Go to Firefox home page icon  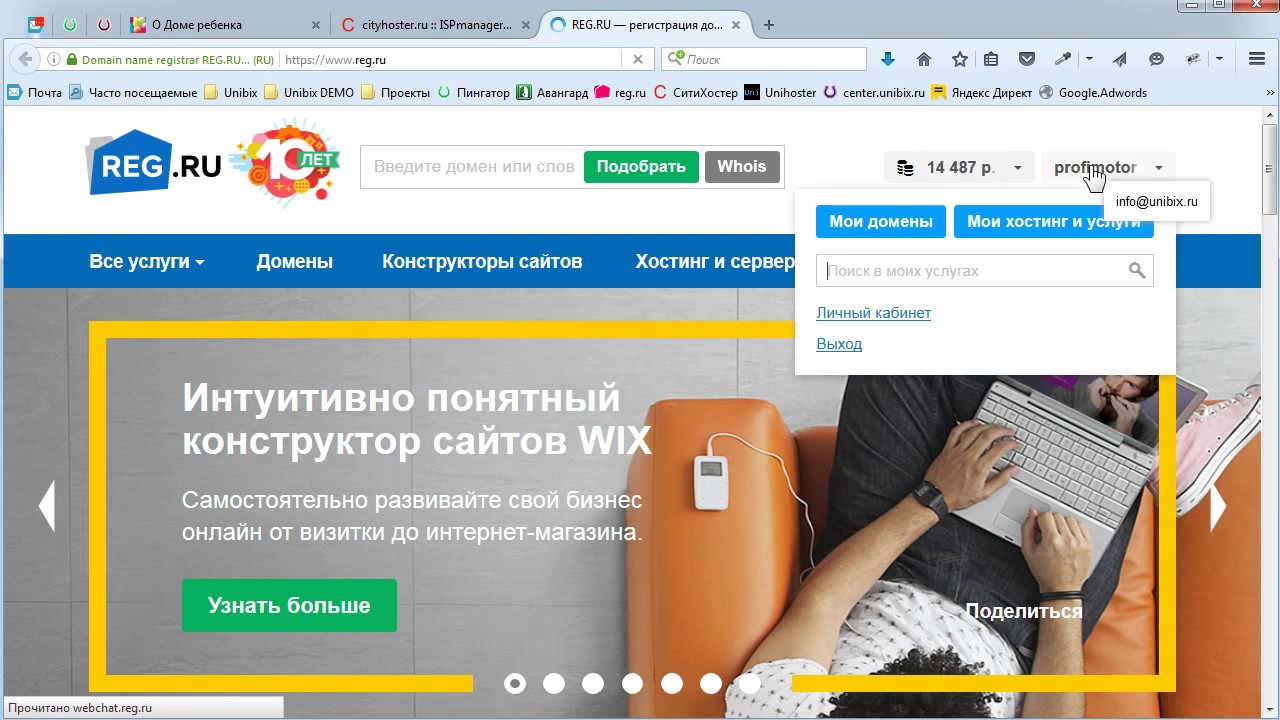point(923,59)
